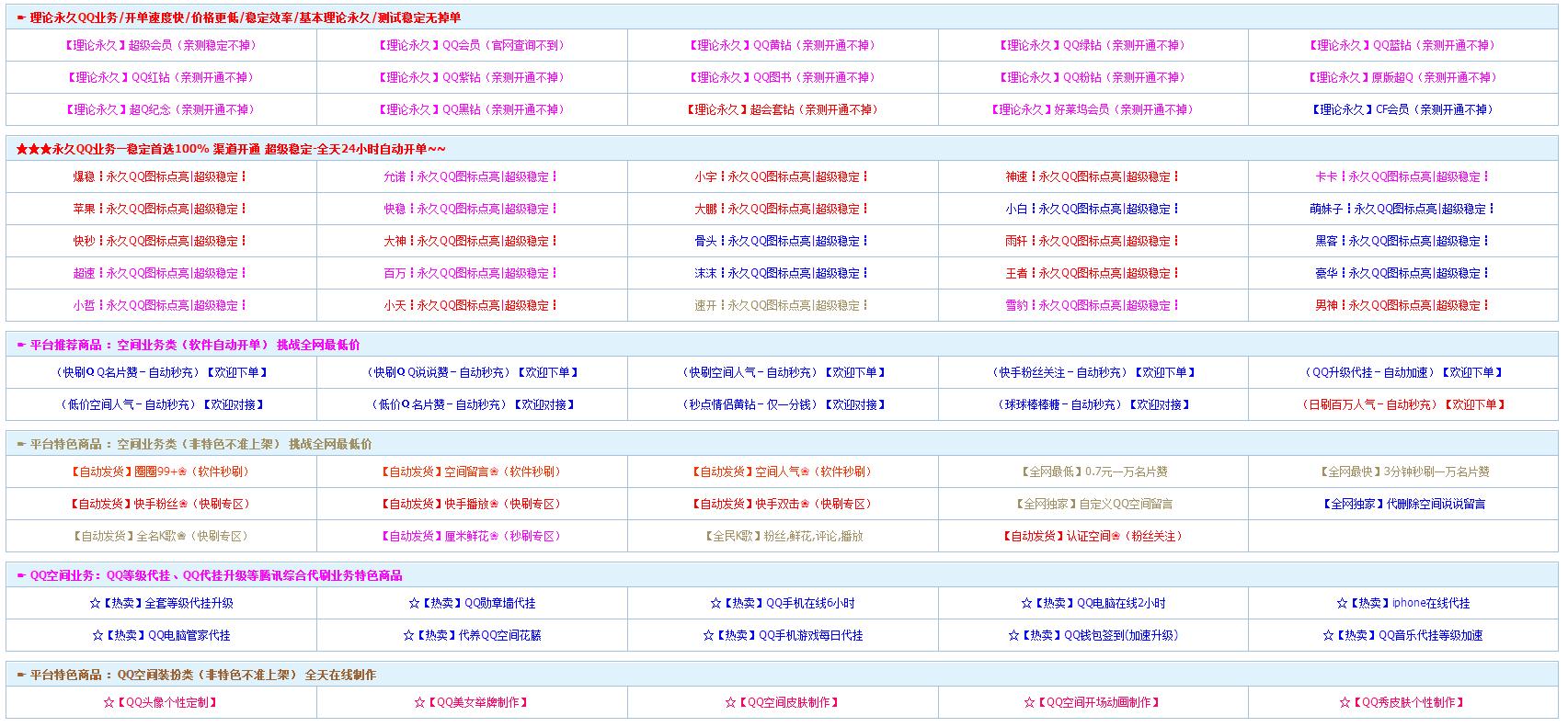Click 爆稳 永久QQ图标点亮 link

pos(161,176)
